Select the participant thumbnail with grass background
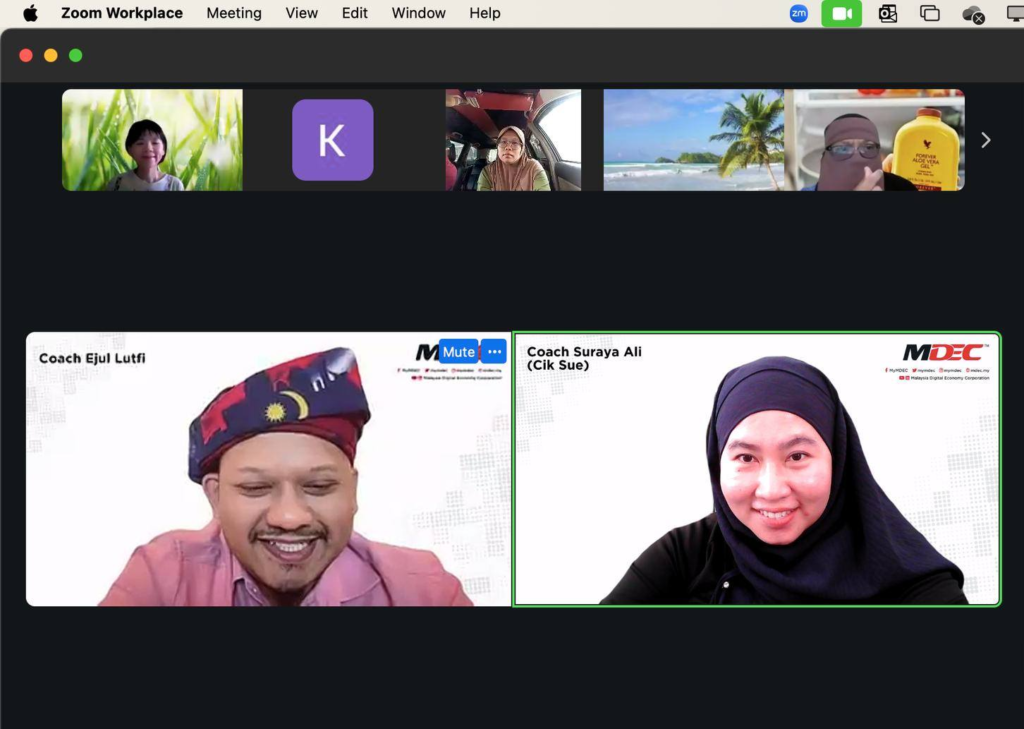This screenshot has width=1024, height=729. 152,140
